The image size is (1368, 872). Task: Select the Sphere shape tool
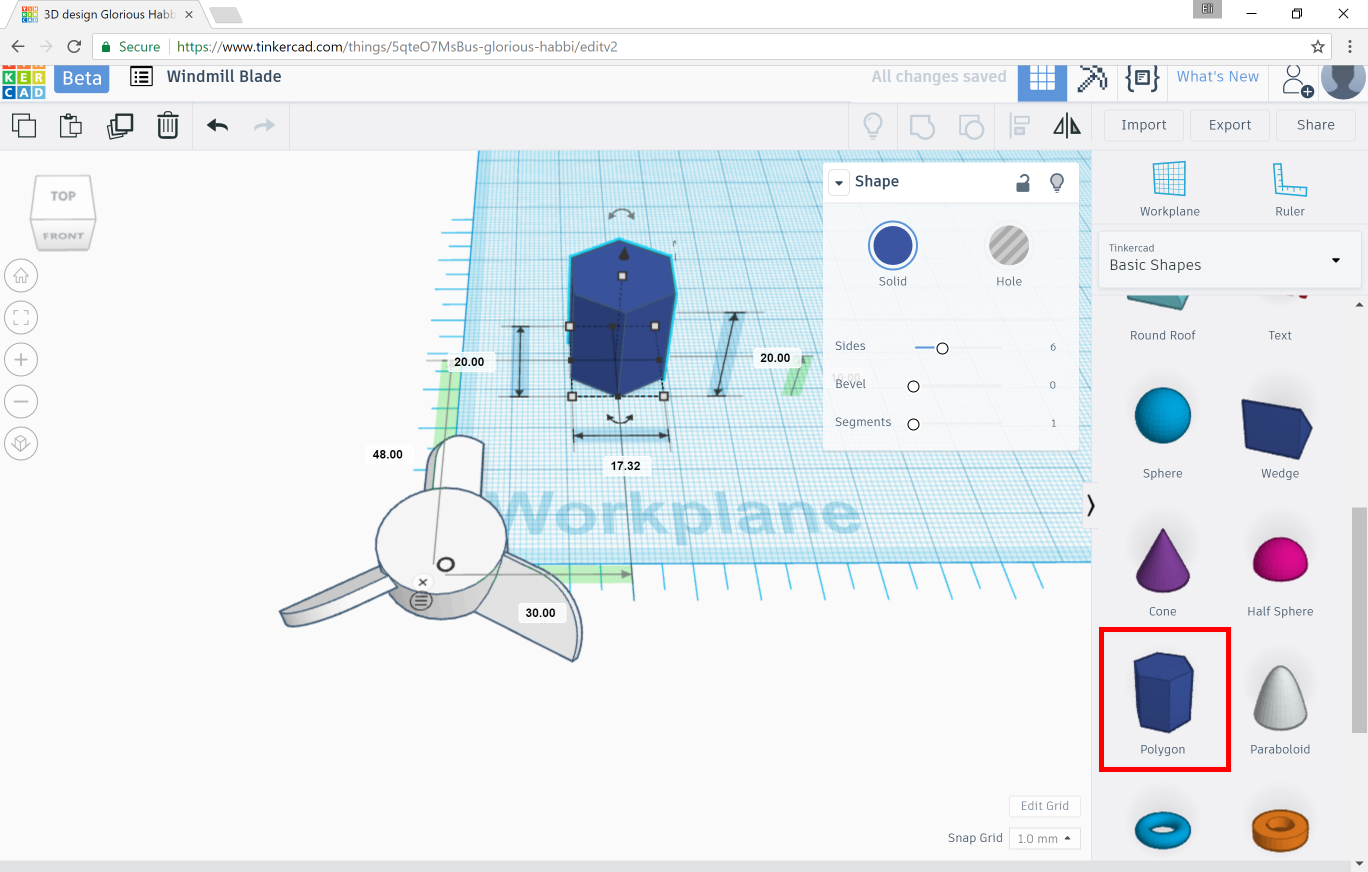1163,414
